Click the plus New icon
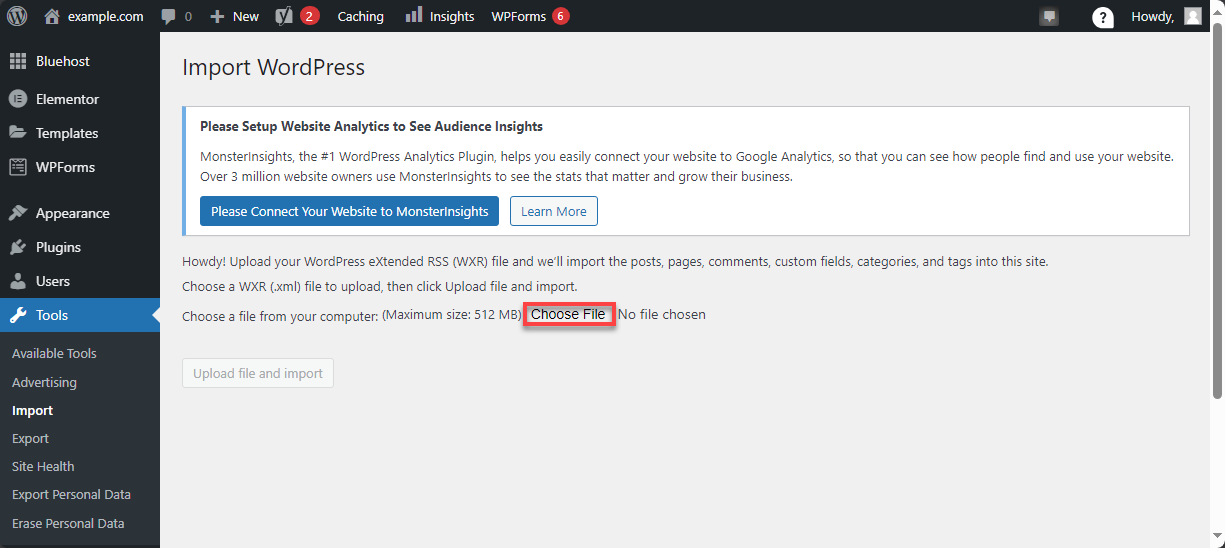 [x=217, y=17]
